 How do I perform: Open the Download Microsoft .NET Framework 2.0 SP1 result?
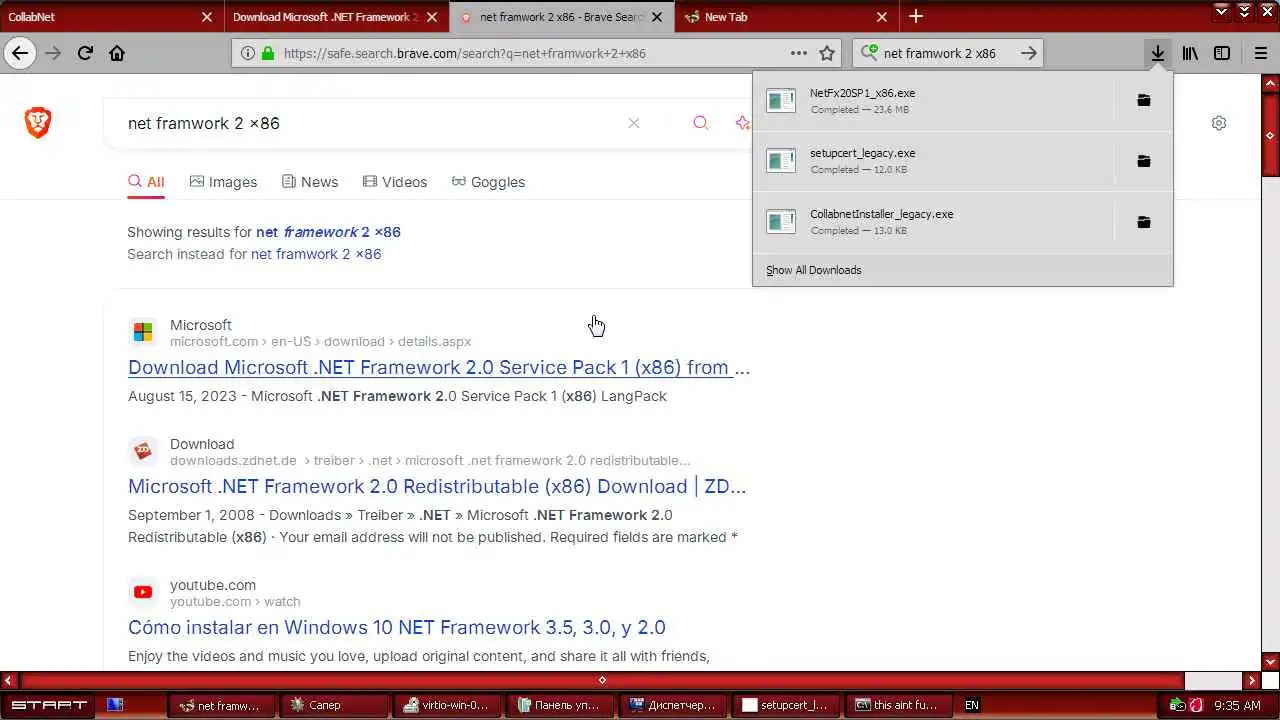click(439, 367)
